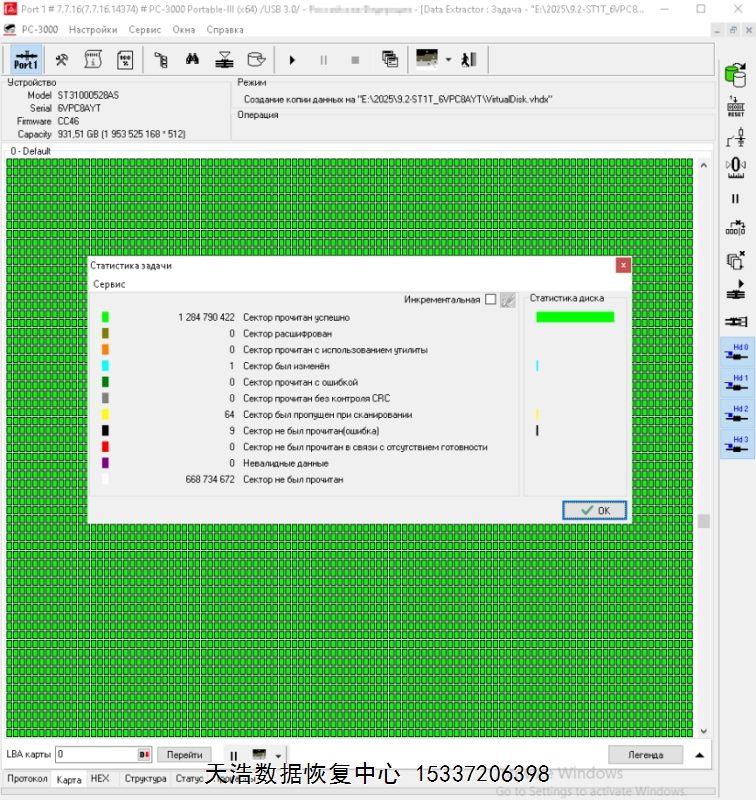Toggle head Hd 0 button
The width and height of the screenshot is (756, 800).
pos(739,353)
